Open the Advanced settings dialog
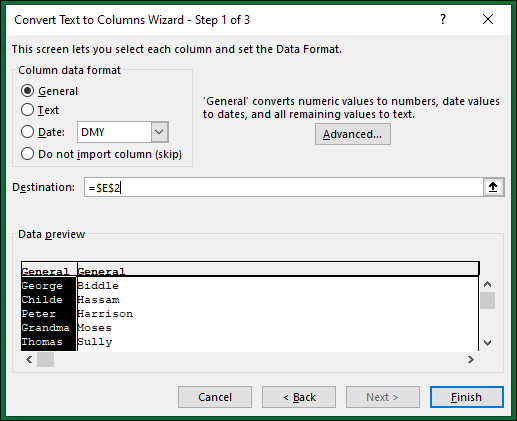This screenshot has height=421, width=517. pos(352,134)
